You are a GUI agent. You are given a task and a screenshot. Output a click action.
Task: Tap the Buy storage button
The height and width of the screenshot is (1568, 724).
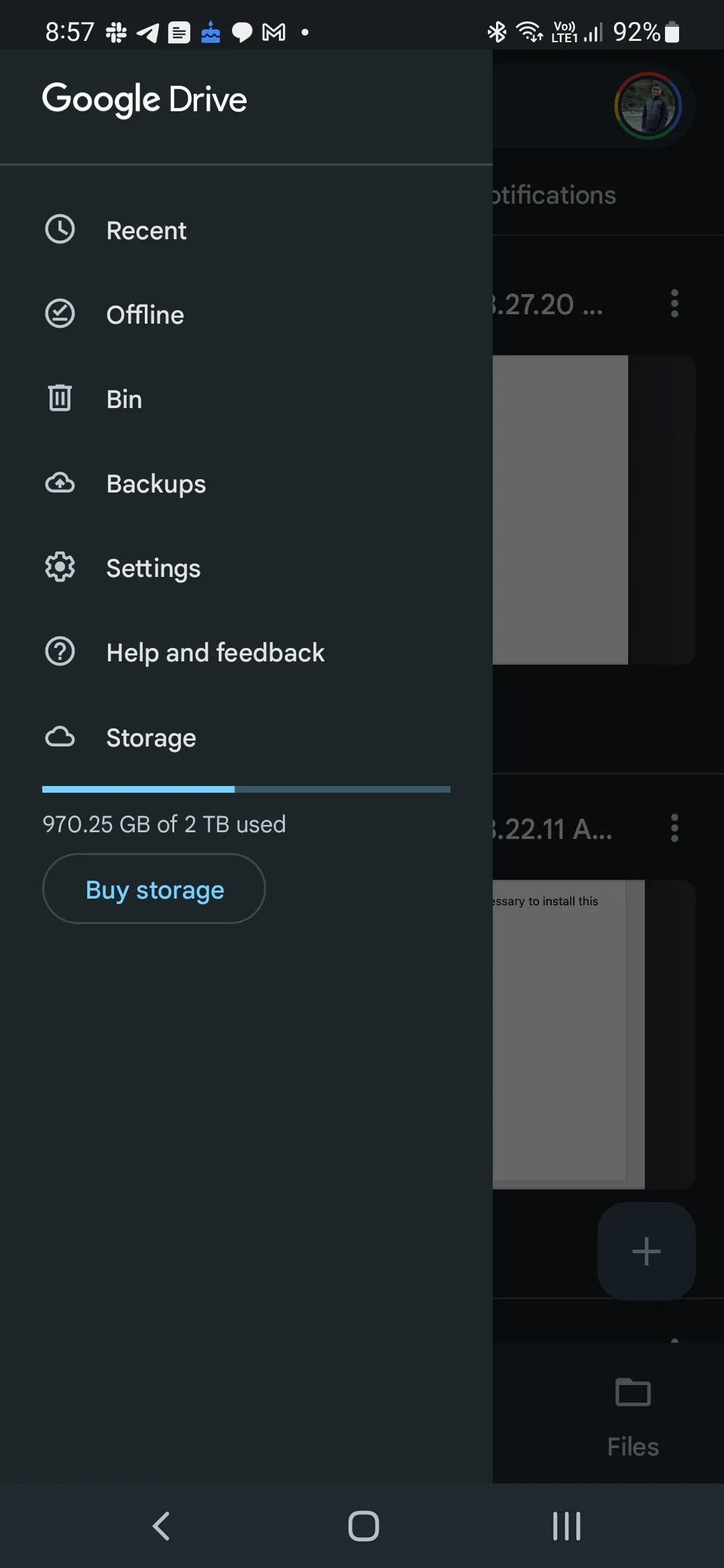coord(154,889)
